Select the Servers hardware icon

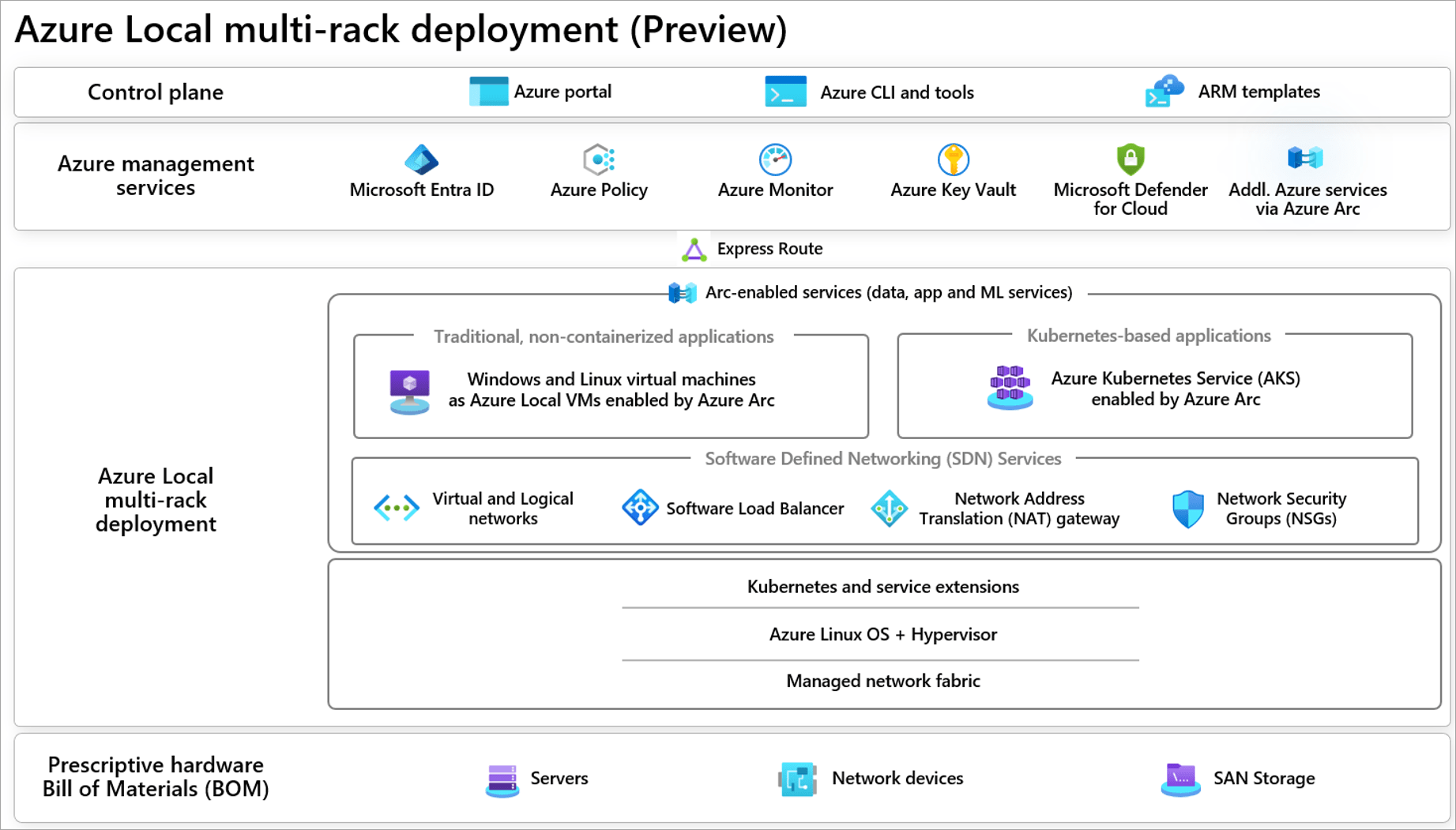[502, 780]
